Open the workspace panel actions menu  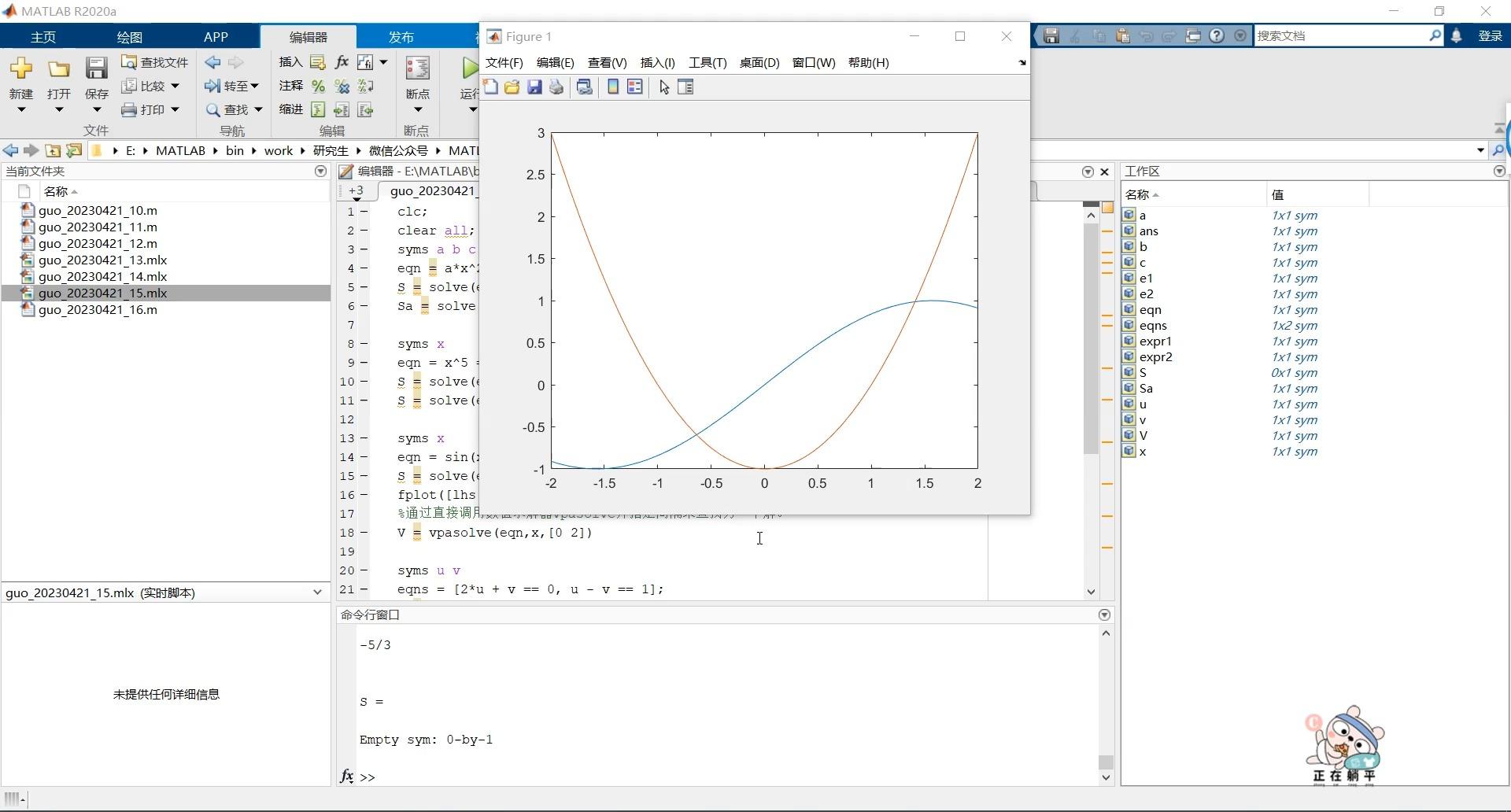point(1498,172)
